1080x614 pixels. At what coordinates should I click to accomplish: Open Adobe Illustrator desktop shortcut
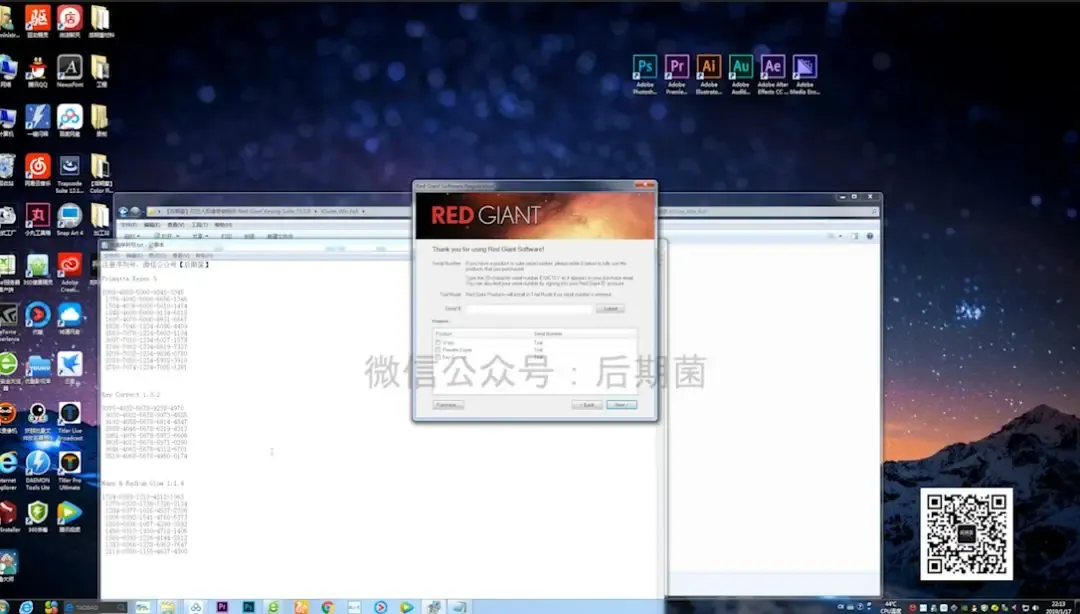pos(709,74)
